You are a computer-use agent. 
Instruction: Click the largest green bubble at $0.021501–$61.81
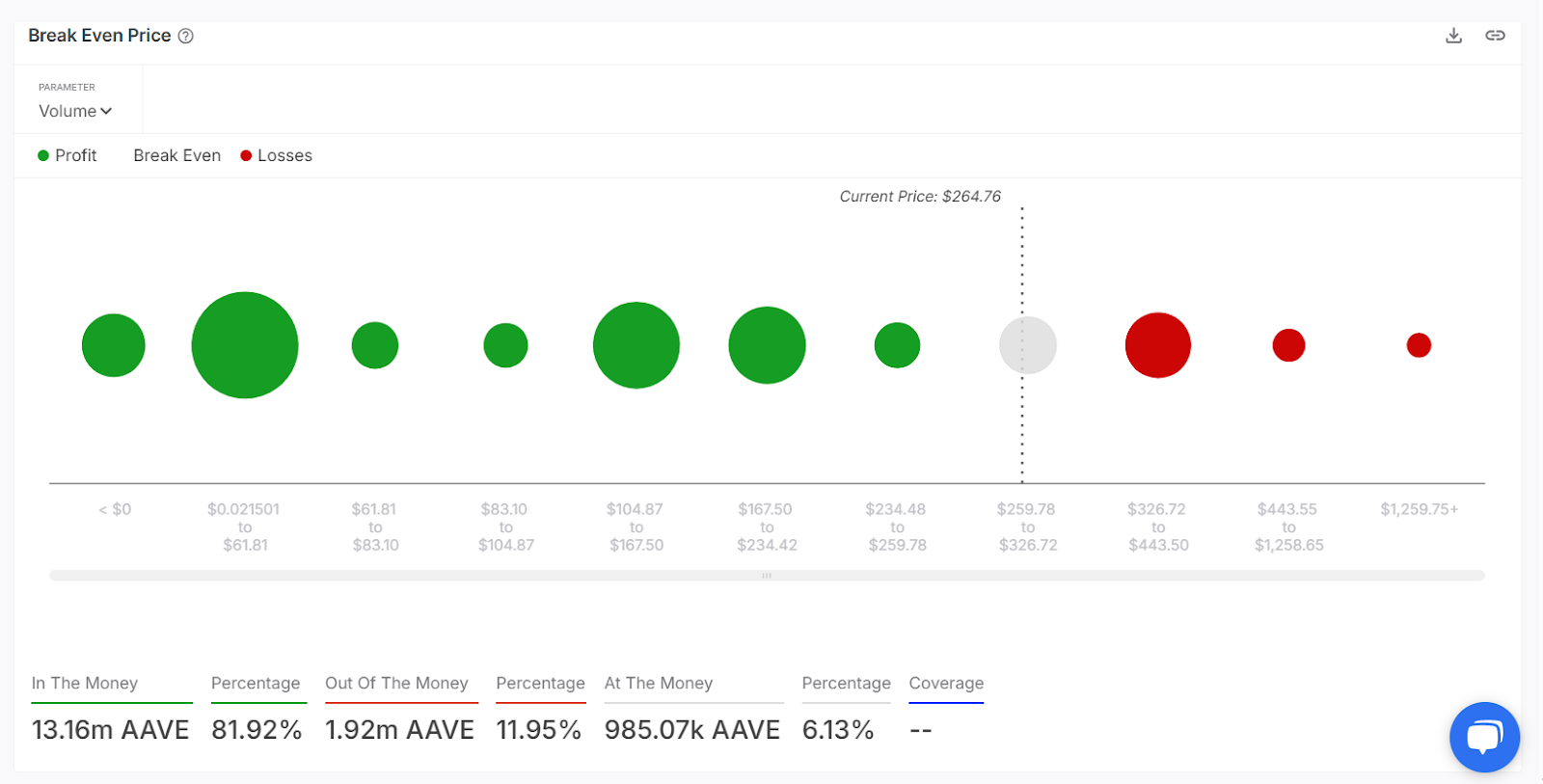(x=245, y=345)
